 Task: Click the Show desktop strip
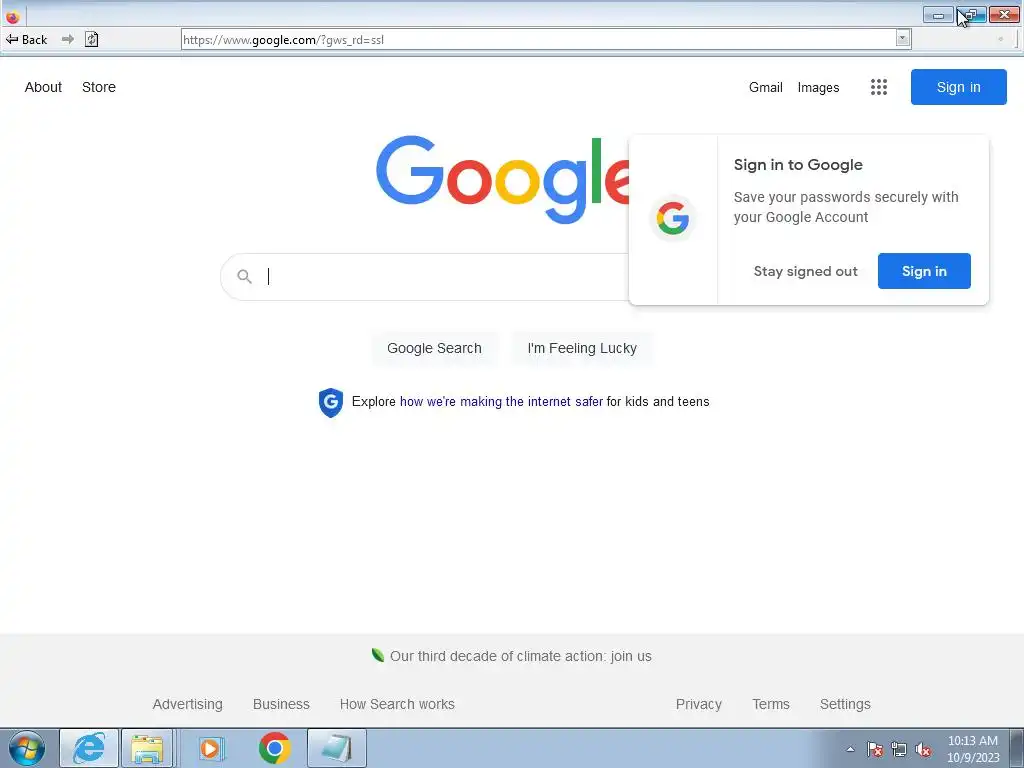tap(1016, 748)
